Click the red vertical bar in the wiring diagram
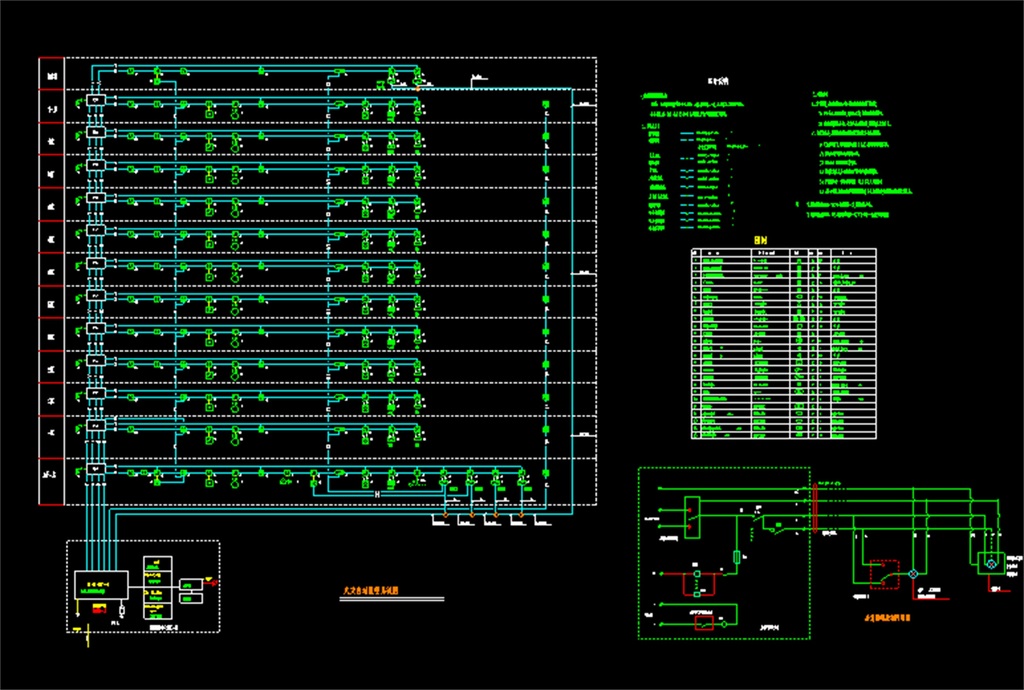The height and width of the screenshot is (690, 1024). coord(816,506)
